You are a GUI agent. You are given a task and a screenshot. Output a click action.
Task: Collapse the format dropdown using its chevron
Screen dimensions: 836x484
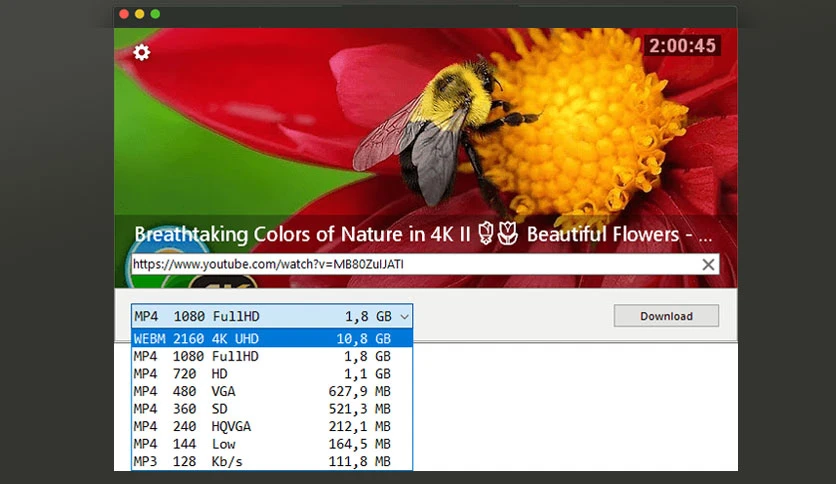(x=404, y=317)
